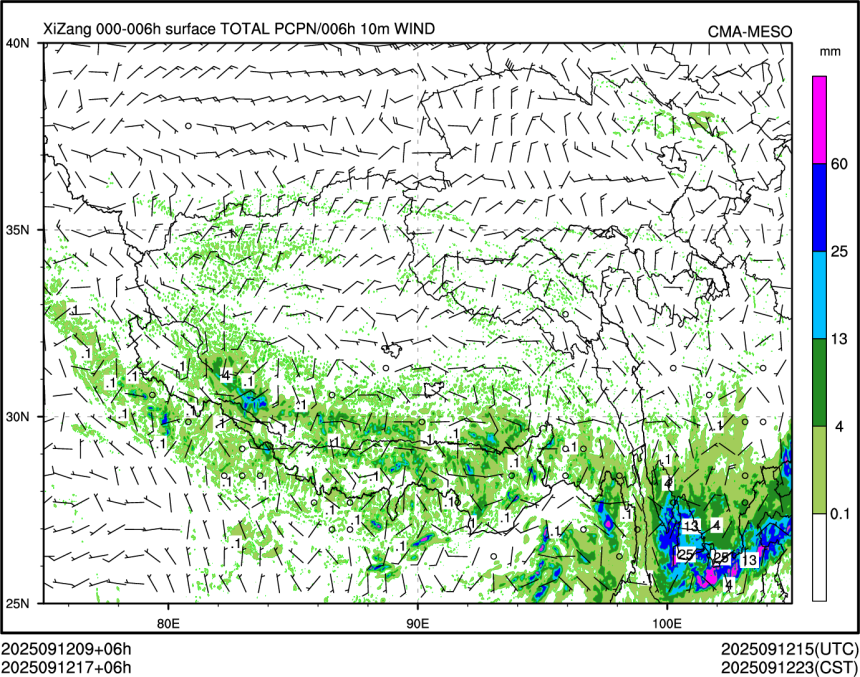Select the light blue 13-25 color band

[819, 295]
